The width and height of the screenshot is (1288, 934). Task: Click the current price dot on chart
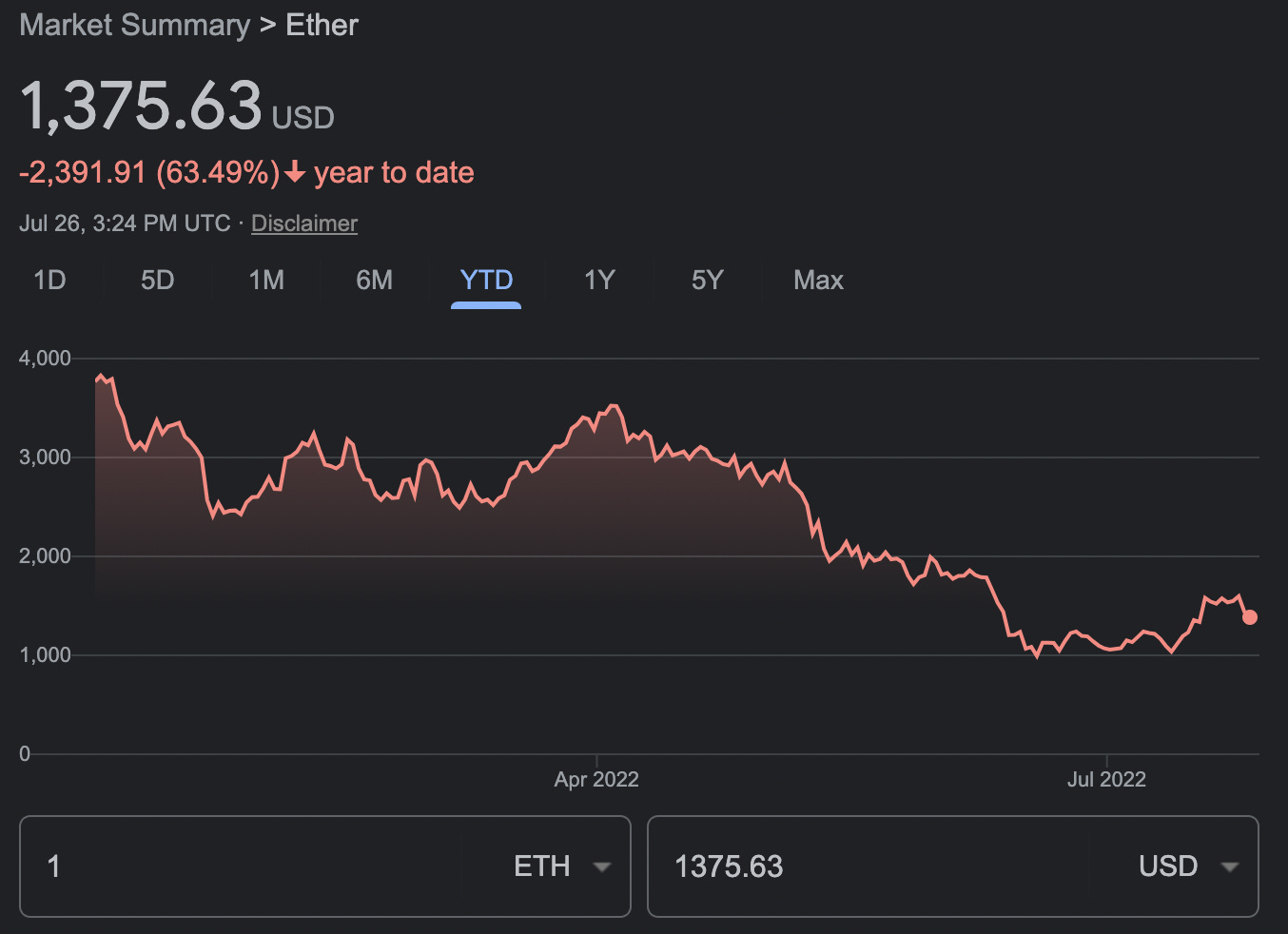1250,617
